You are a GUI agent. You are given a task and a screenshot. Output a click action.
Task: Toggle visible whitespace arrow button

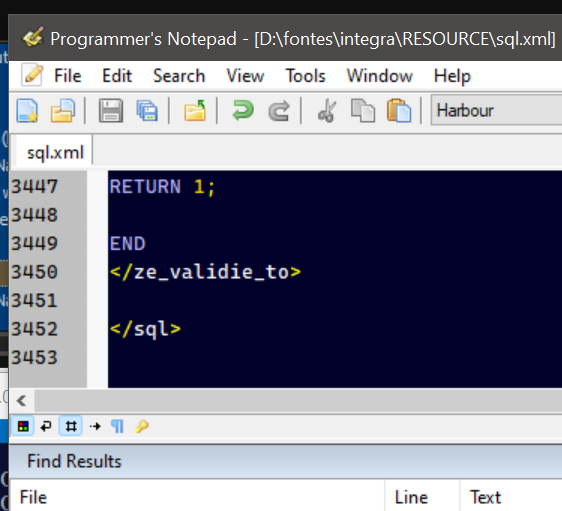(x=95, y=426)
